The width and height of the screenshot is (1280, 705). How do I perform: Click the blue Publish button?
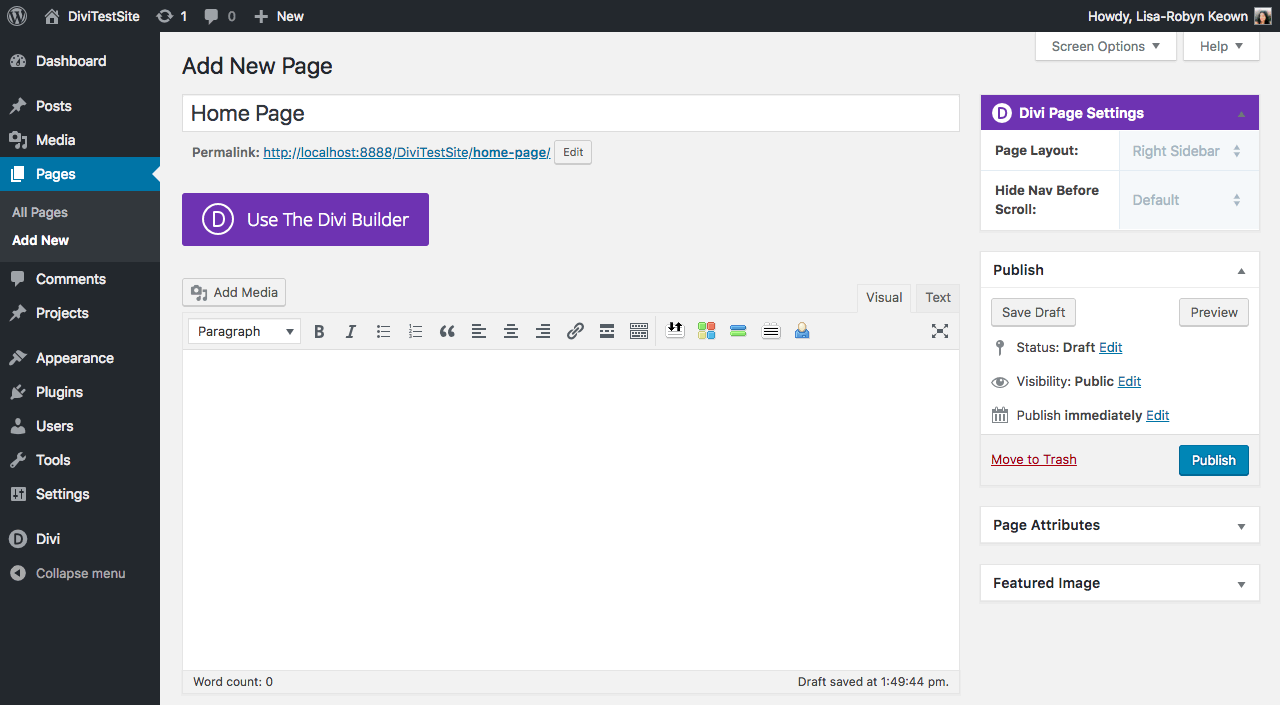[1214, 460]
